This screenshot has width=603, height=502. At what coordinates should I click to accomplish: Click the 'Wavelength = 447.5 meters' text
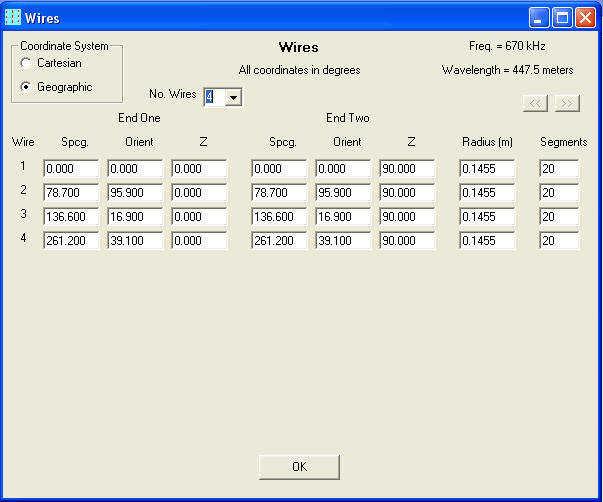point(507,70)
